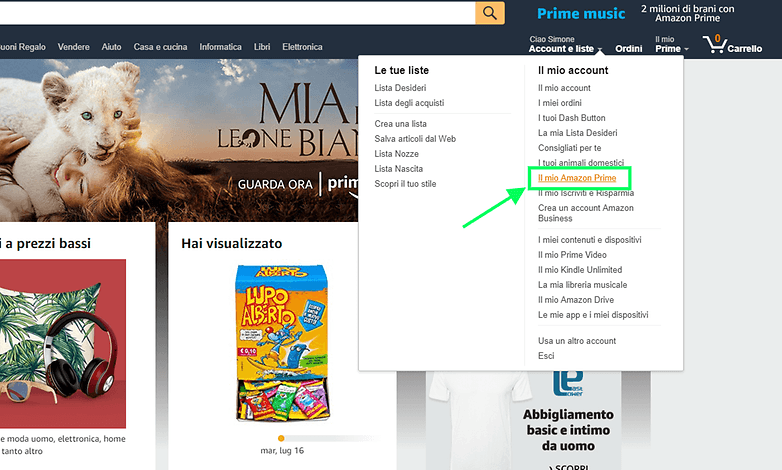This screenshot has height=470, width=782.
Task: Open Ordini in the header
Action: pyautogui.click(x=628, y=48)
